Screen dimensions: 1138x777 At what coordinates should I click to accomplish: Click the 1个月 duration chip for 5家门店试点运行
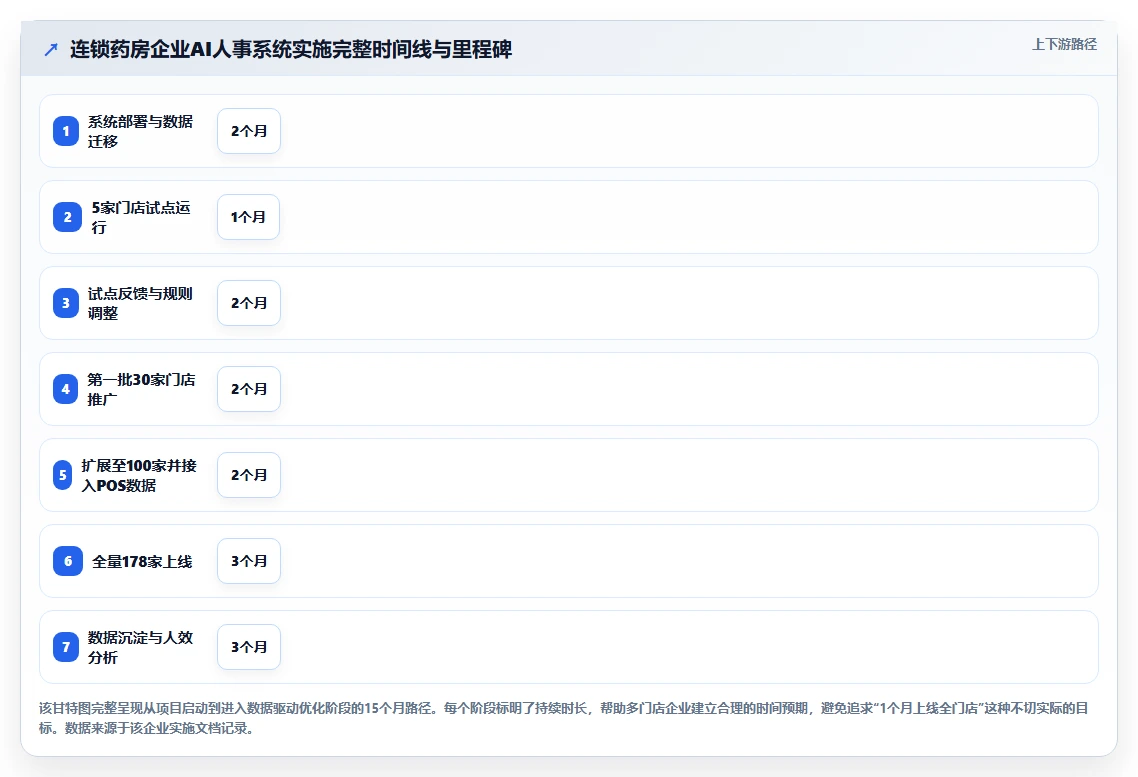(248, 217)
